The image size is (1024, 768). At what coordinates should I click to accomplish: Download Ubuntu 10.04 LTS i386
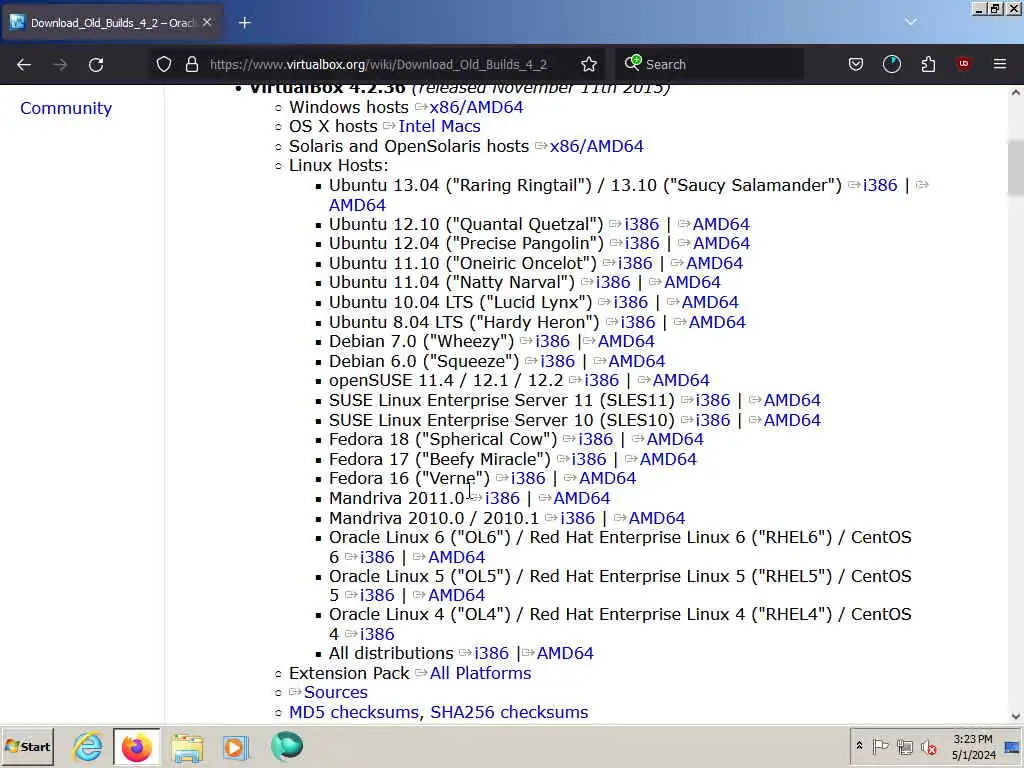pos(631,302)
